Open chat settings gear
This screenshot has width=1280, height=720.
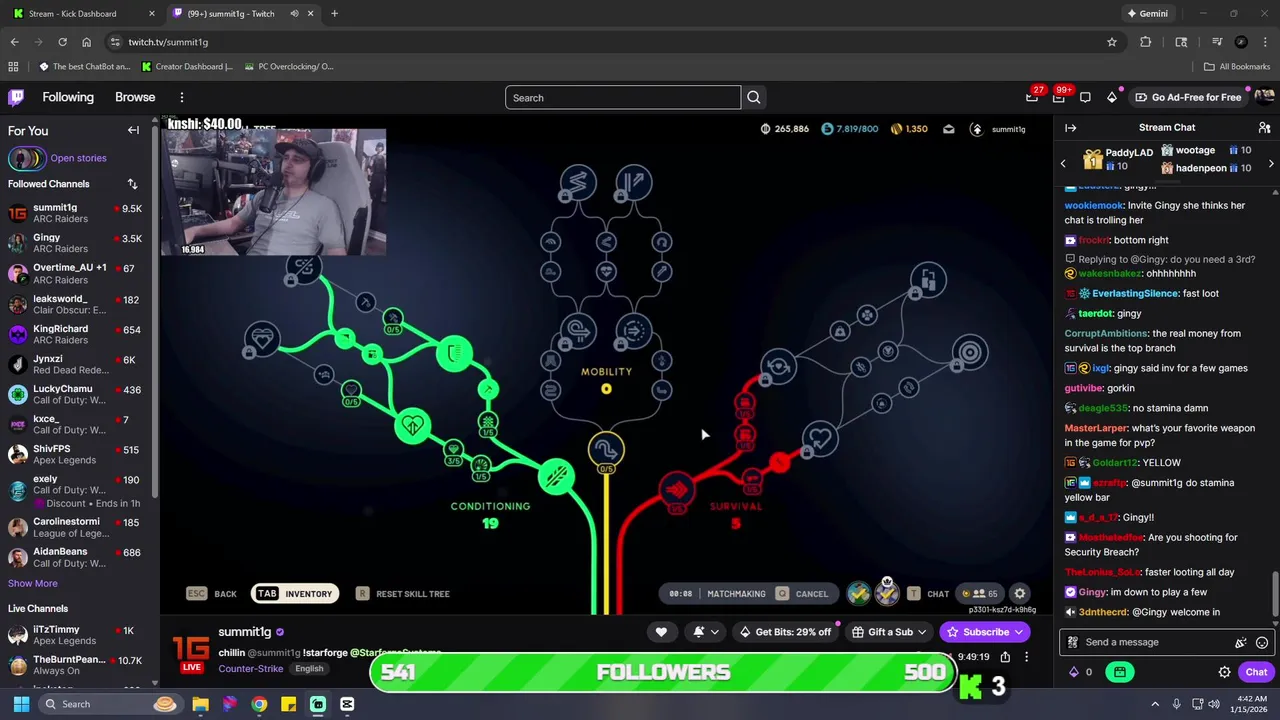pos(1224,672)
